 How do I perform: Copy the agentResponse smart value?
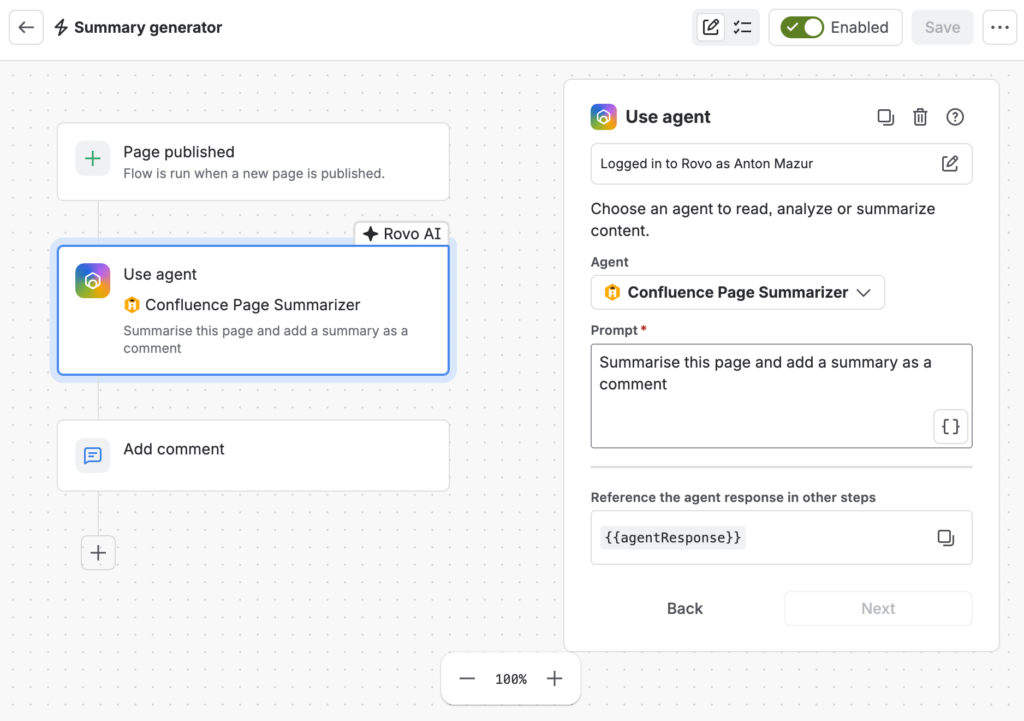pyautogui.click(x=946, y=537)
